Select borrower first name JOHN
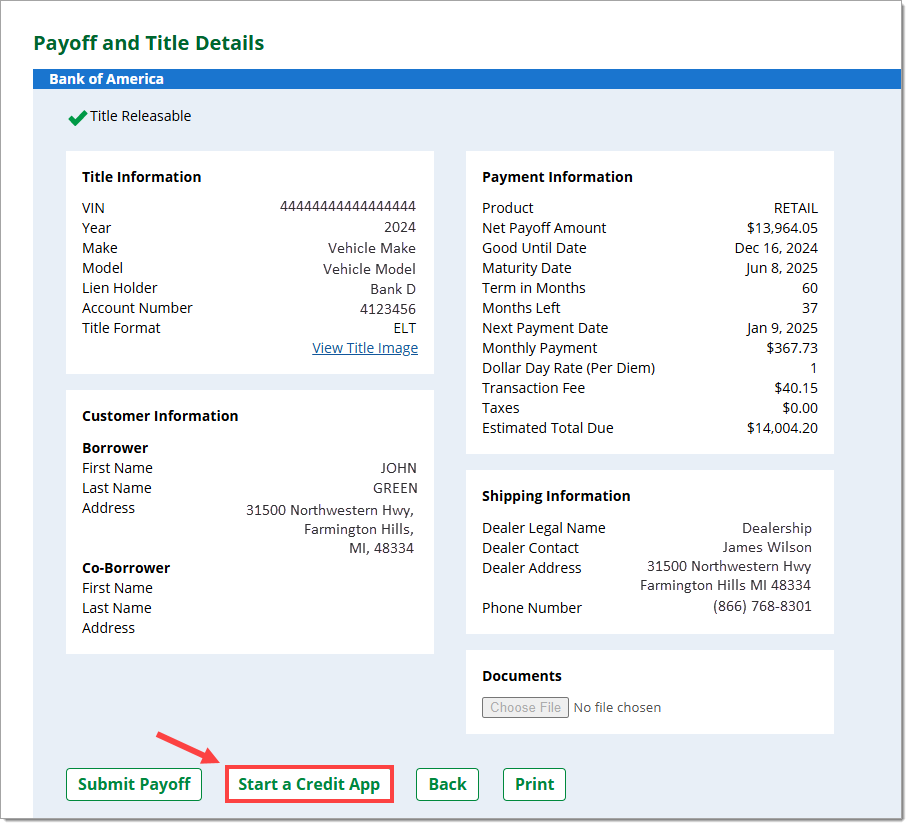This screenshot has width=909, height=826. [x=398, y=468]
